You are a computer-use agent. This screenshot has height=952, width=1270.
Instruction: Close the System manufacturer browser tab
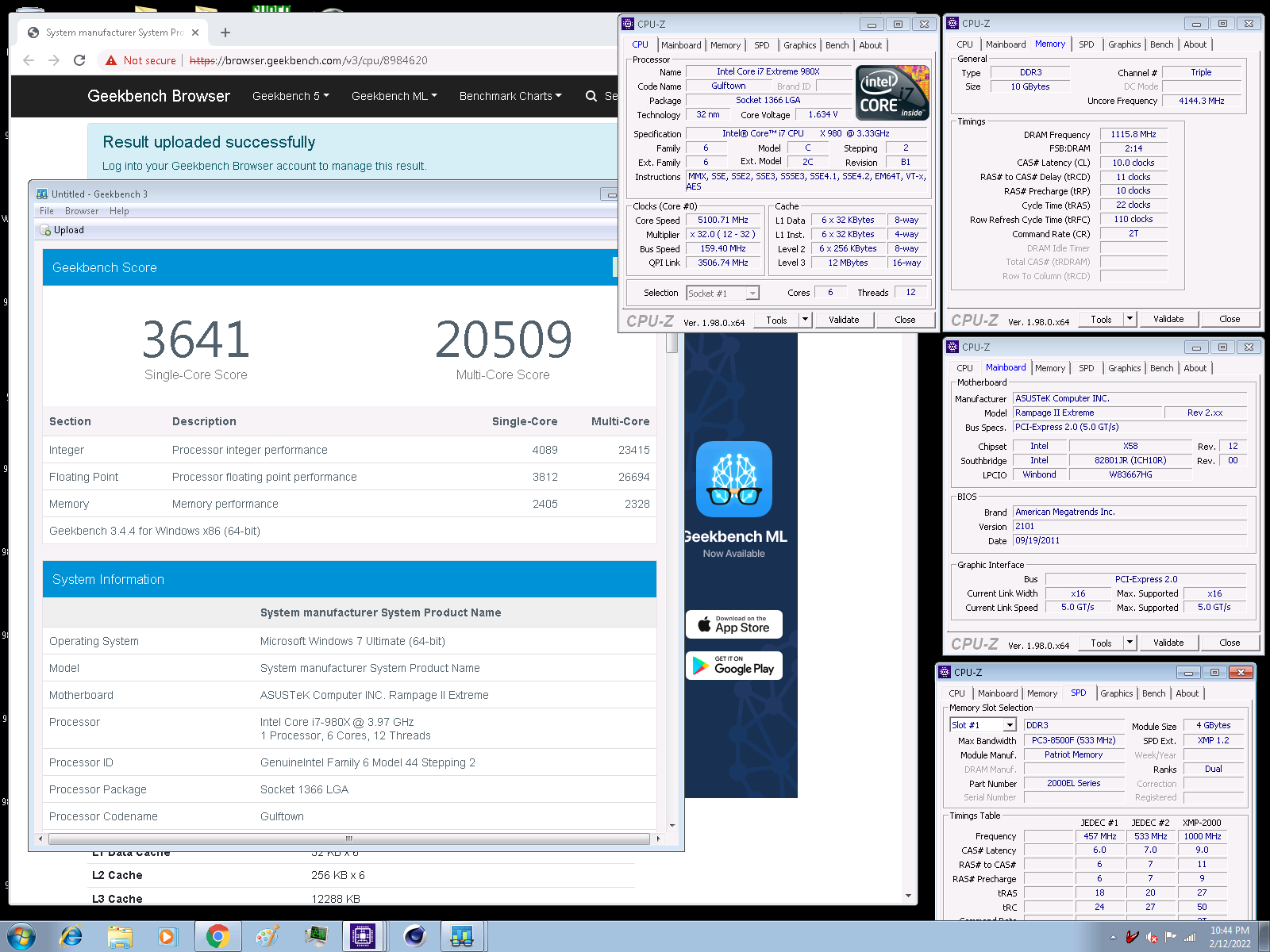coord(195,33)
